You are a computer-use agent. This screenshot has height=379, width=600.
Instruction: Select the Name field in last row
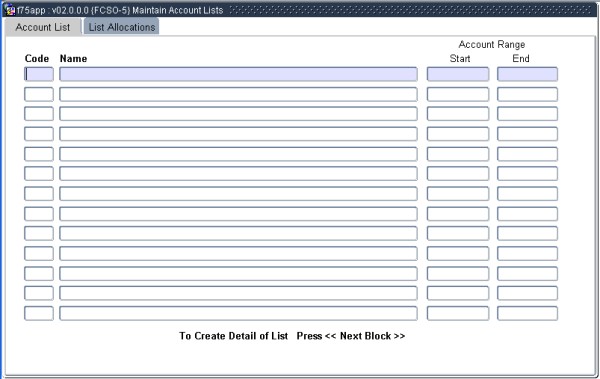(x=238, y=313)
